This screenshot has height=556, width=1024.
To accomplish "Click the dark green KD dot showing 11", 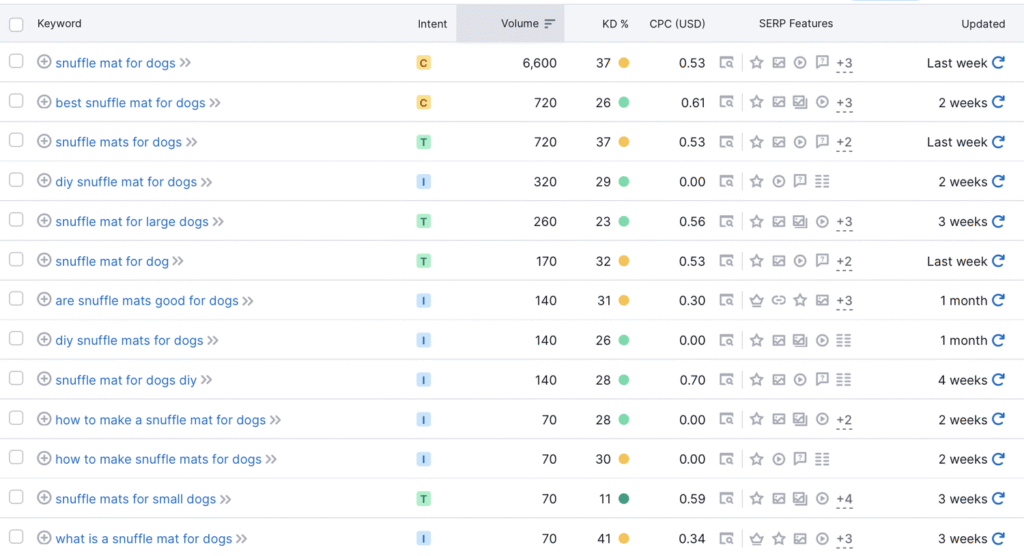I will (623, 499).
